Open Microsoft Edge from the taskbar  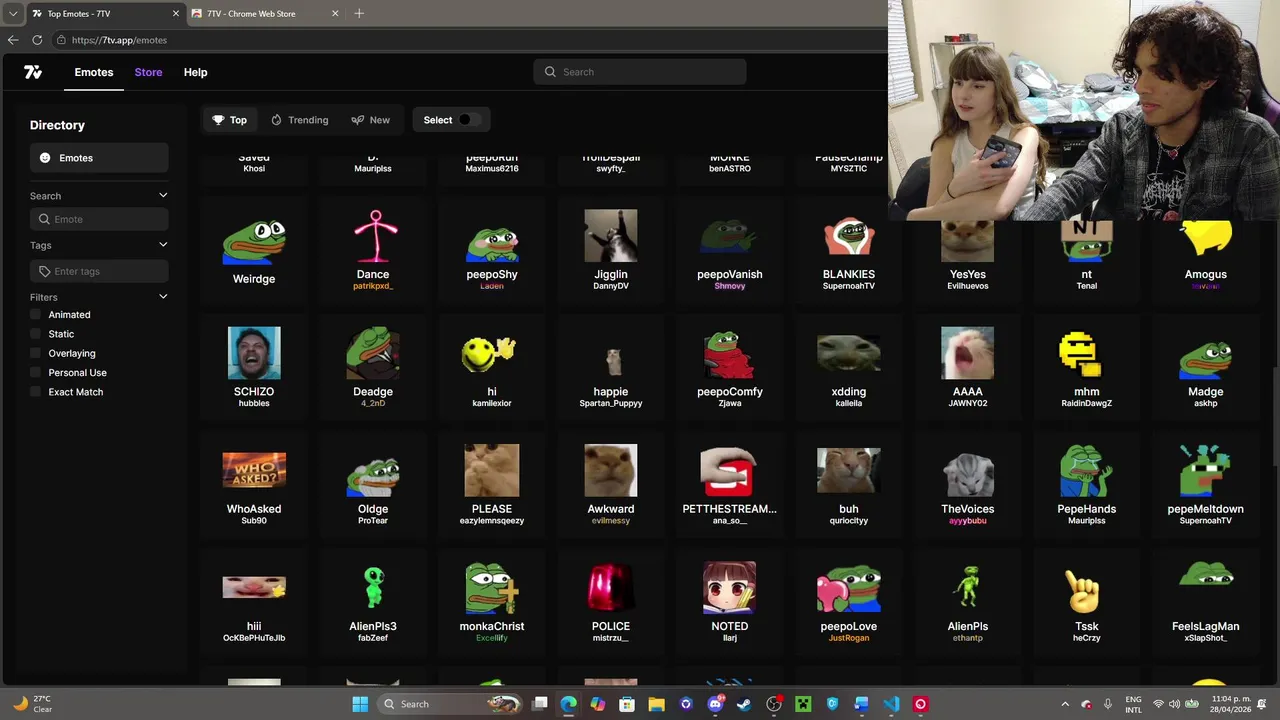568,704
